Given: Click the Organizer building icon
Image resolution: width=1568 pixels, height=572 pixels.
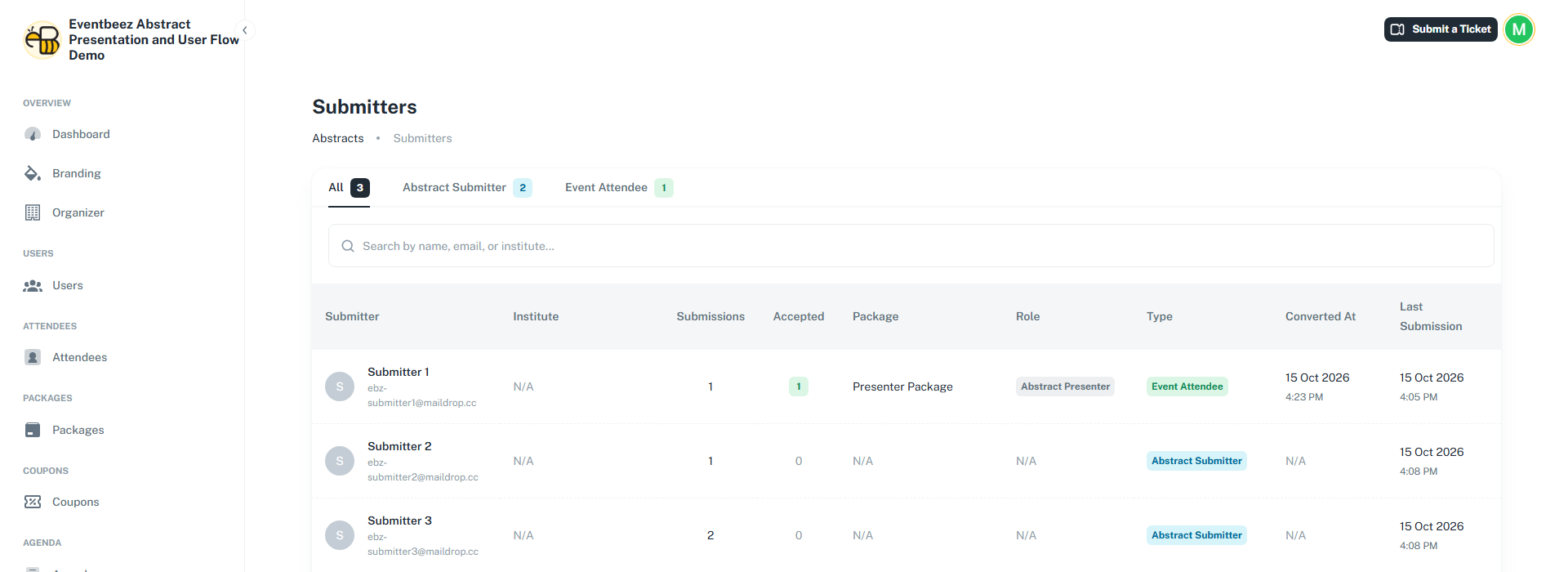Looking at the screenshot, I should pos(33,212).
